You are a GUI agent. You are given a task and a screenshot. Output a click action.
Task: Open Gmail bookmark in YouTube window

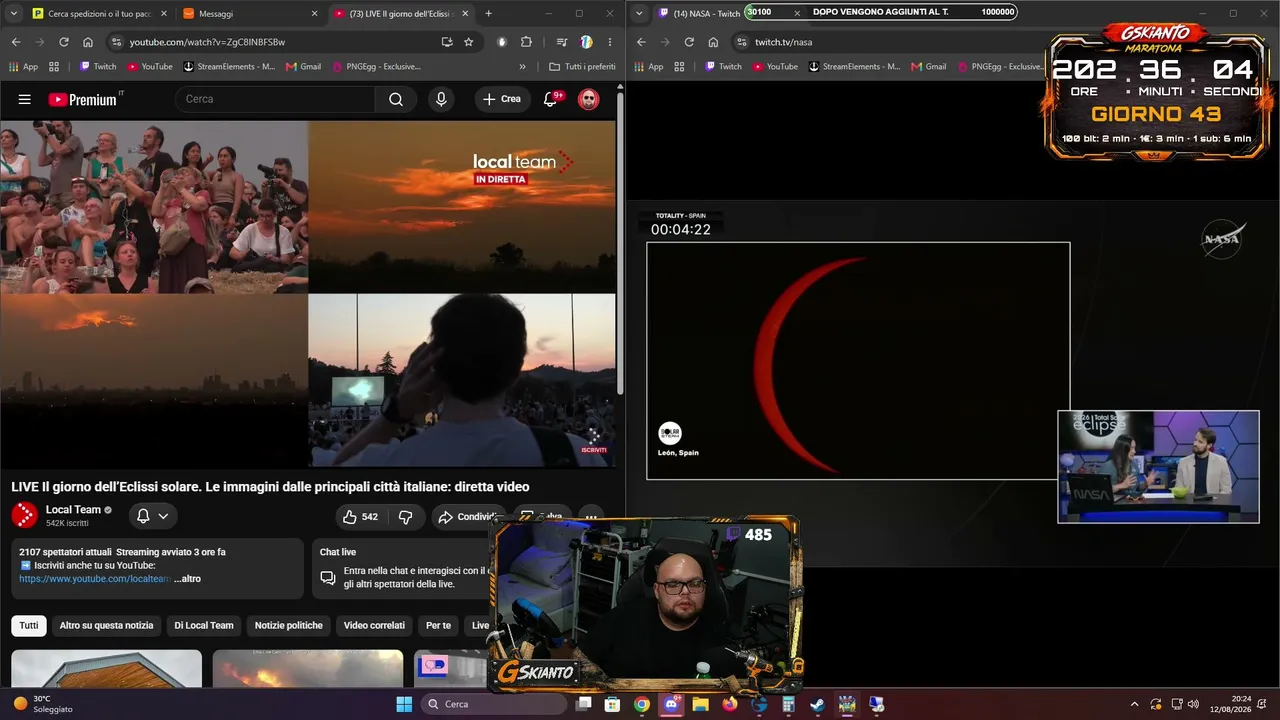pyautogui.click(x=304, y=67)
